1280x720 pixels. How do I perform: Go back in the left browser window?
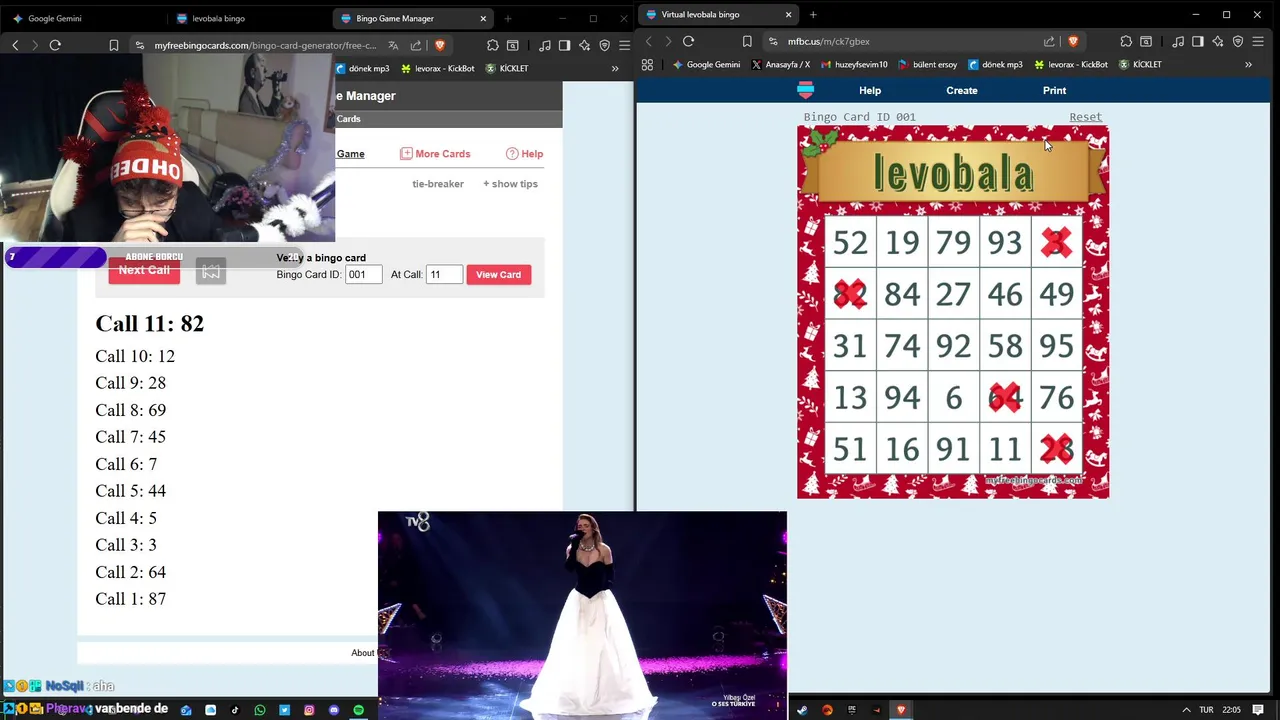(x=15, y=45)
